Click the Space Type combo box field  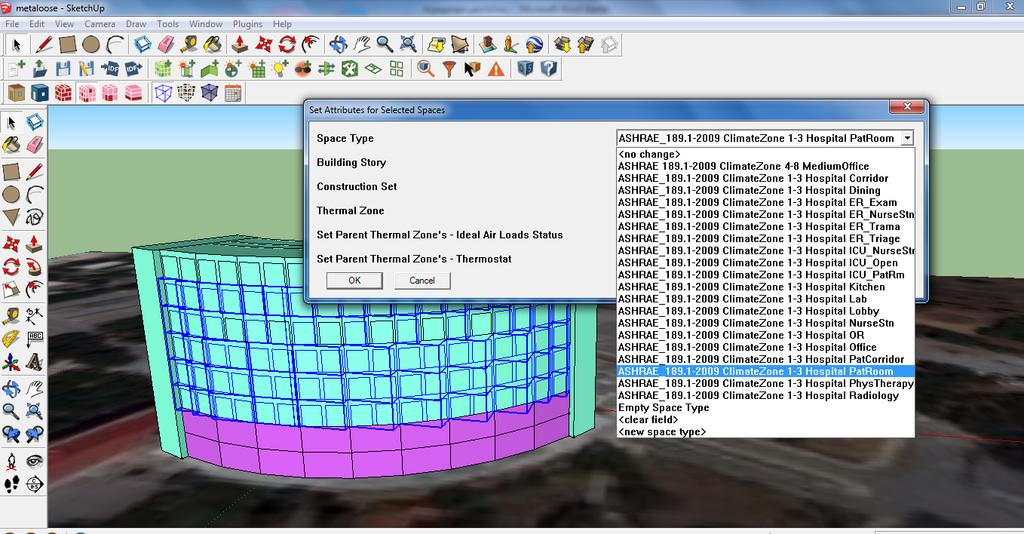click(764, 138)
